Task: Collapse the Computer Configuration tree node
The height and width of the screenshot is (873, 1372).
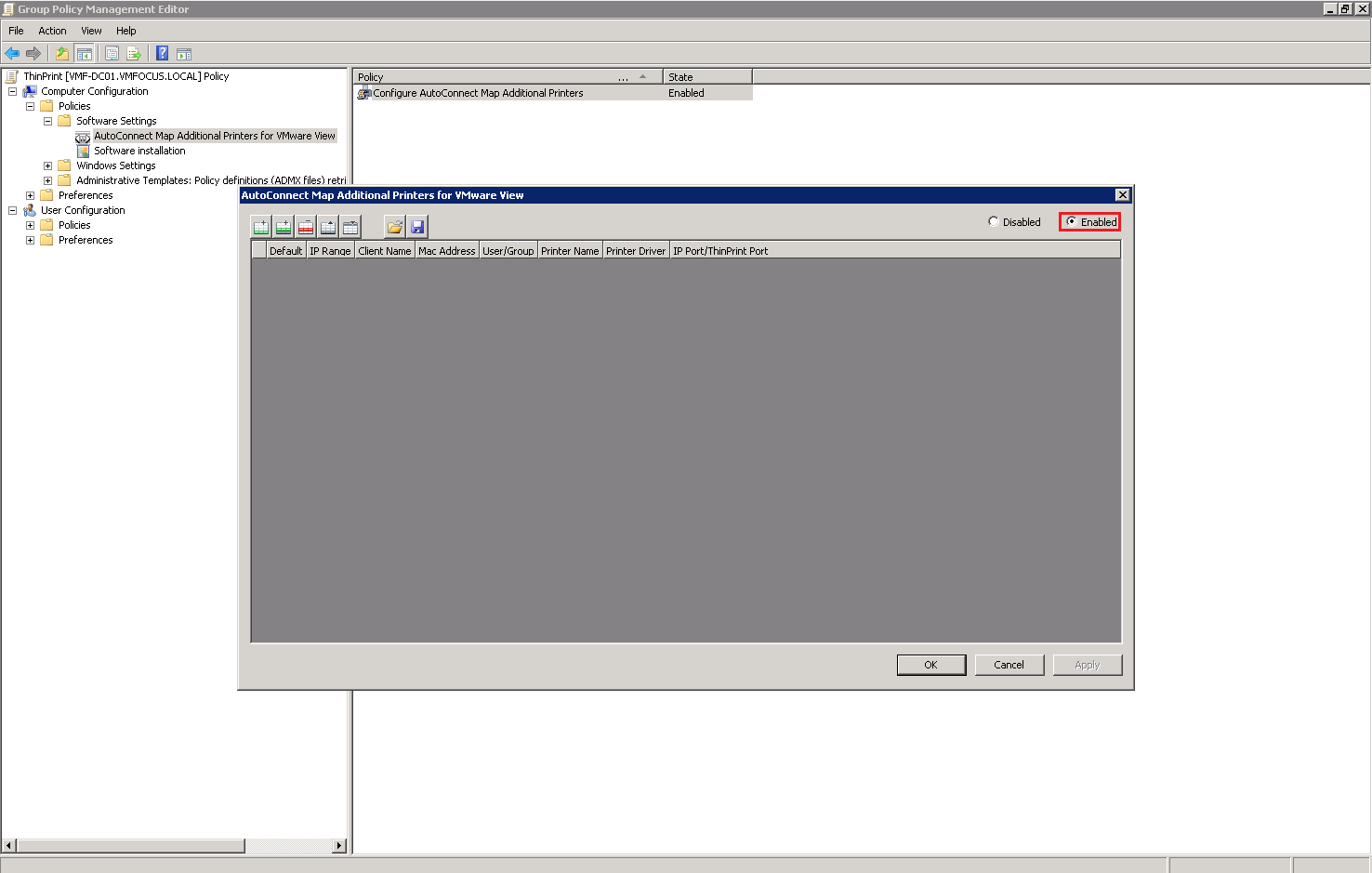Action: [x=12, y=91]
